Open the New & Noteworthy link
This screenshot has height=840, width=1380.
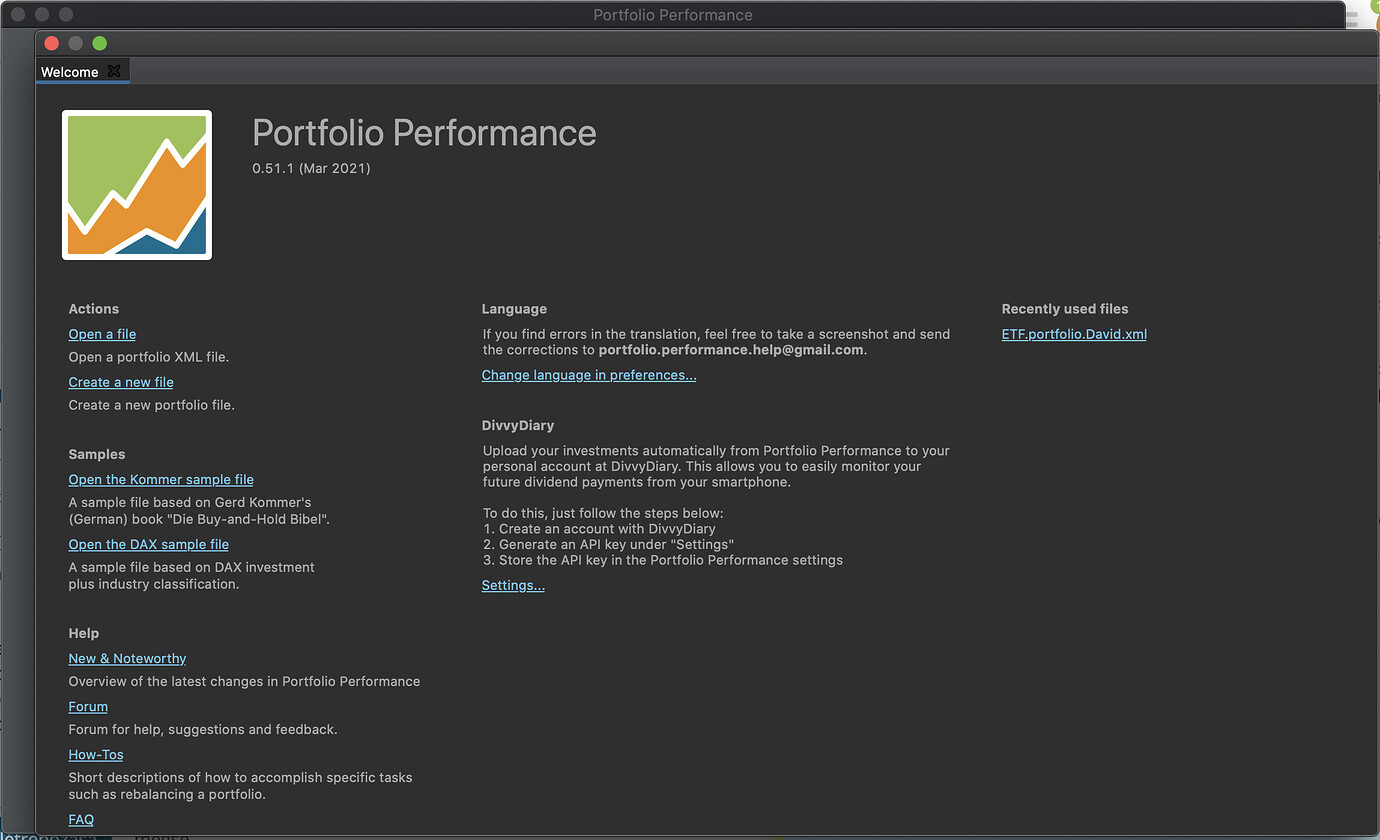[127, 658]
